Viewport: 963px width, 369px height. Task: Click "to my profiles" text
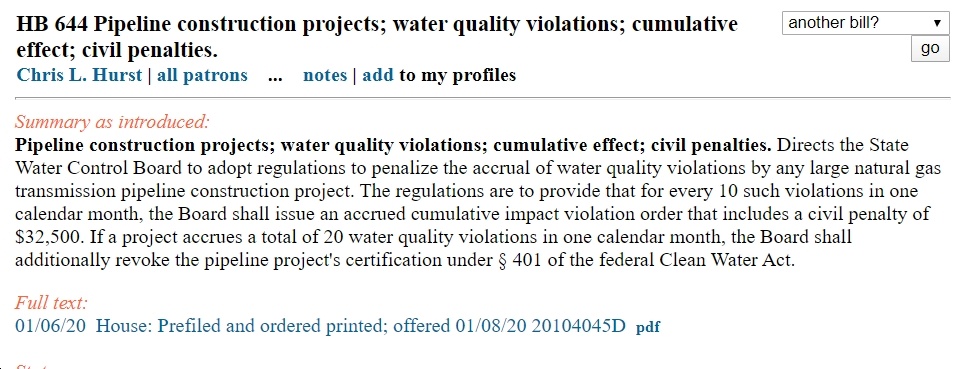click(458, 75)
